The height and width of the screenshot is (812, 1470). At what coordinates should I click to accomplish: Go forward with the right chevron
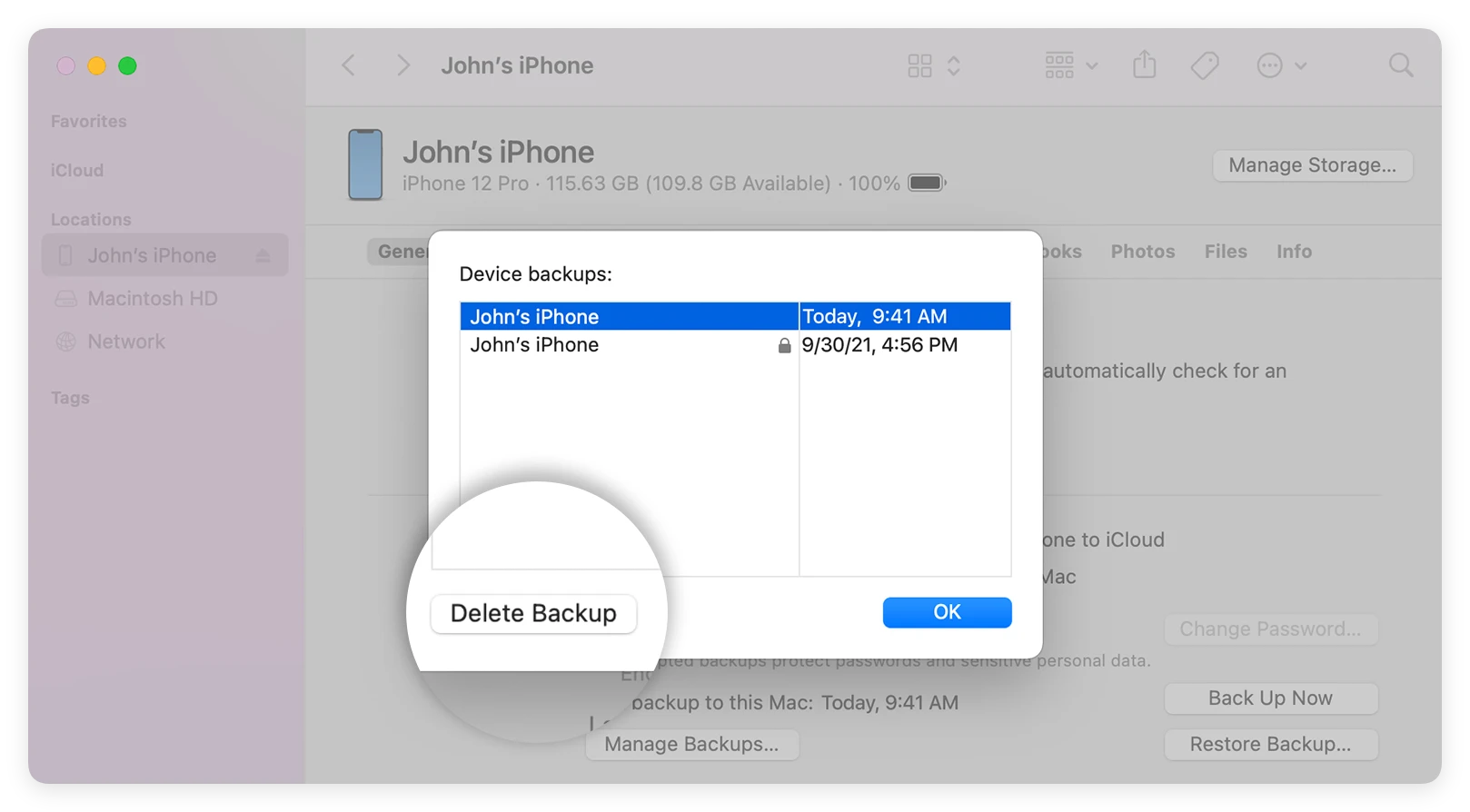pos(403,65)
